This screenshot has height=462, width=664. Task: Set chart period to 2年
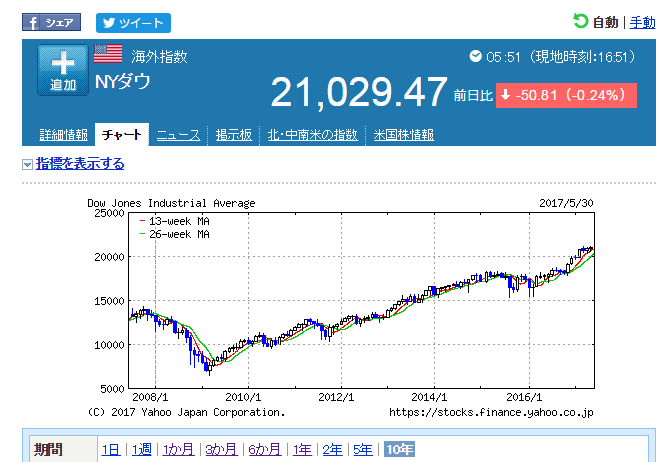point(332,449)
